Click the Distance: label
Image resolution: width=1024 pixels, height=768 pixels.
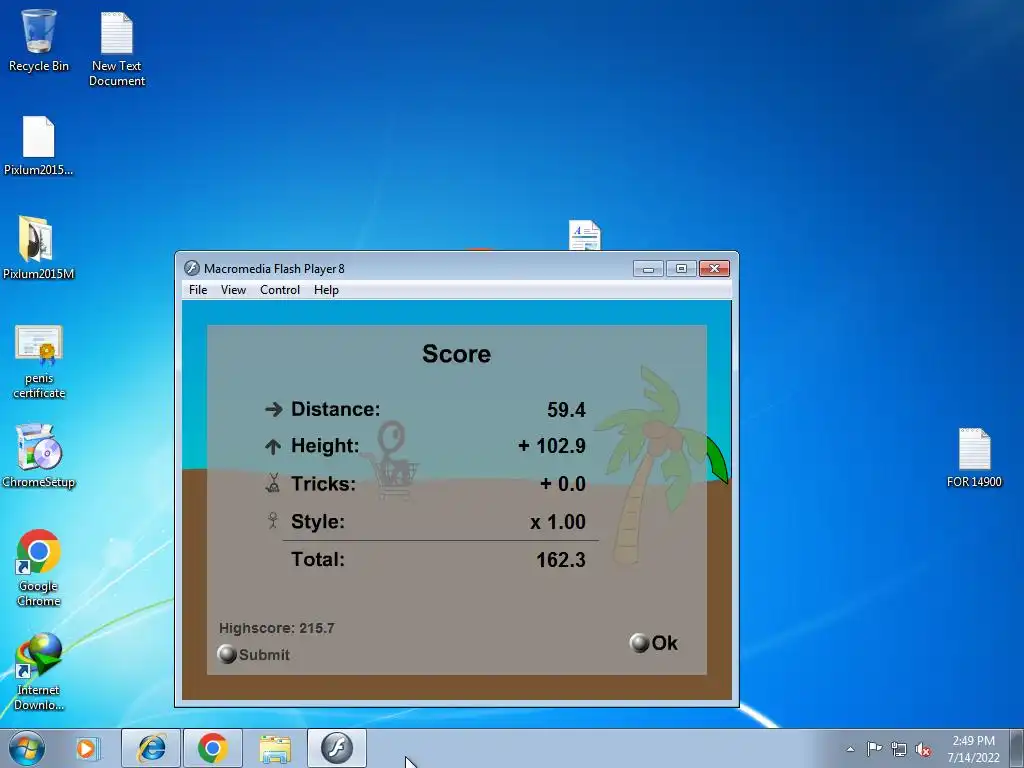pos(336,409)
